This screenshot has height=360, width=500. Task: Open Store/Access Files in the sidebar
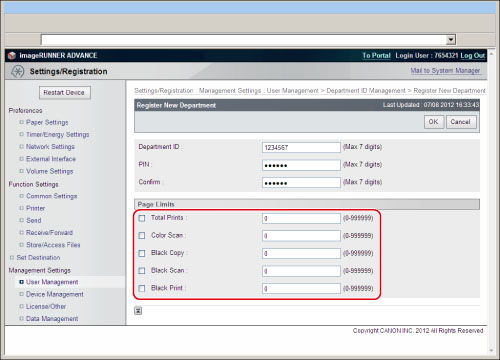pyautogui.click(x=53, y=245)
